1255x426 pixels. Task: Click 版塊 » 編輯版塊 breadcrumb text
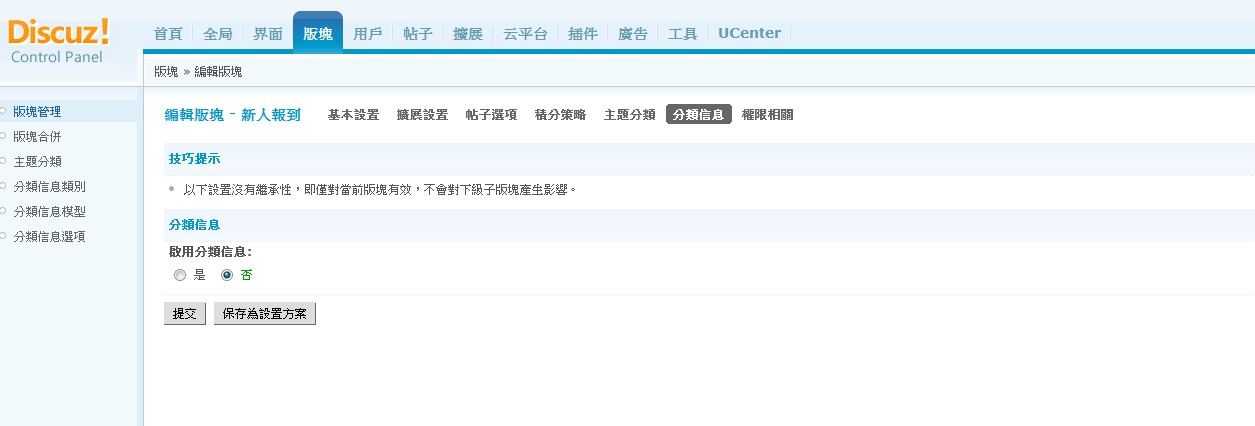tap(198, 72)
